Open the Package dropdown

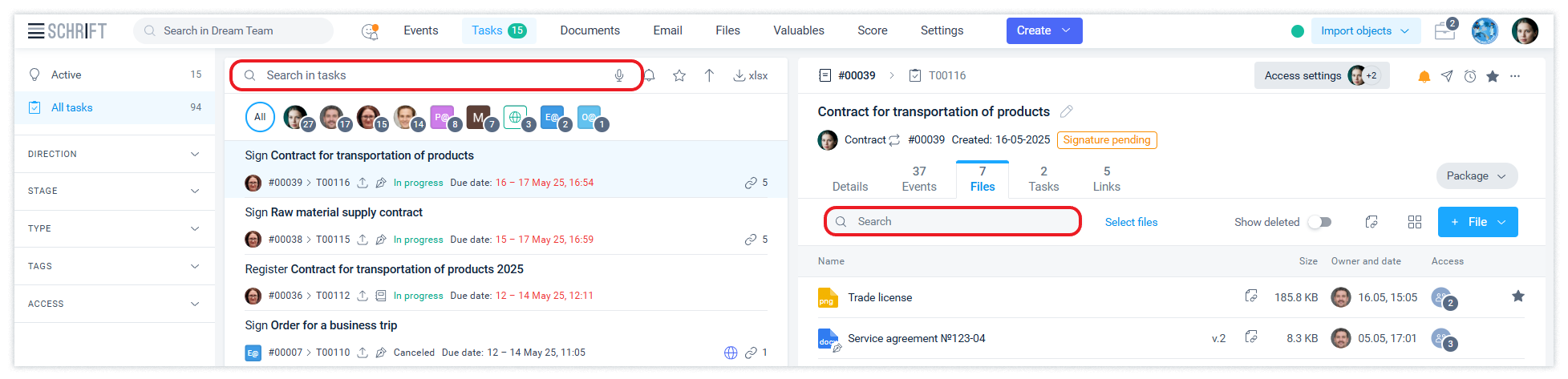pyautogui.click(x=1476, y=176)
